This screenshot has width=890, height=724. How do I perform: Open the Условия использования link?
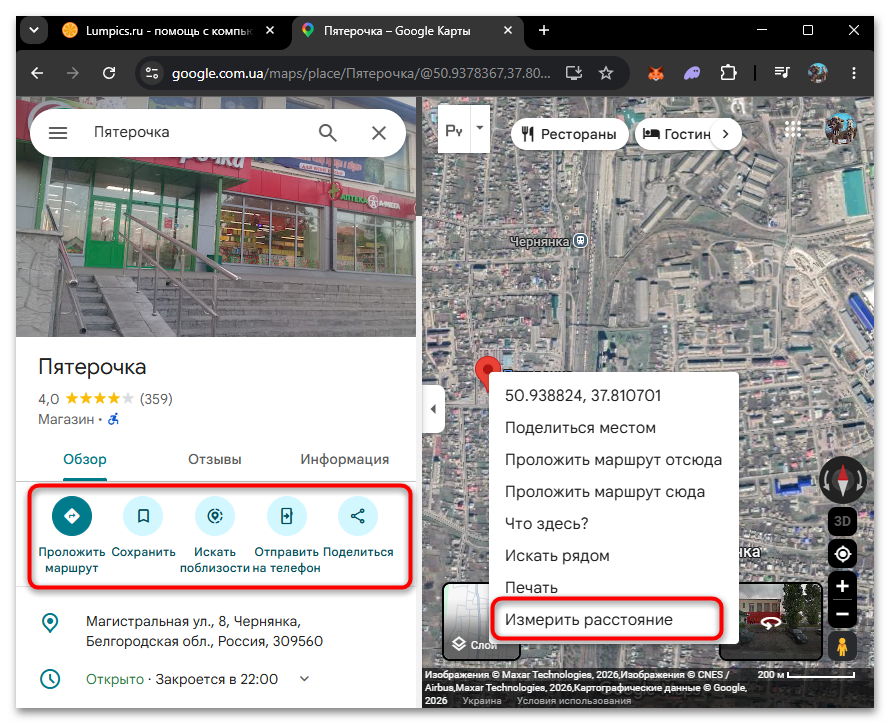(x=574, y=701)
